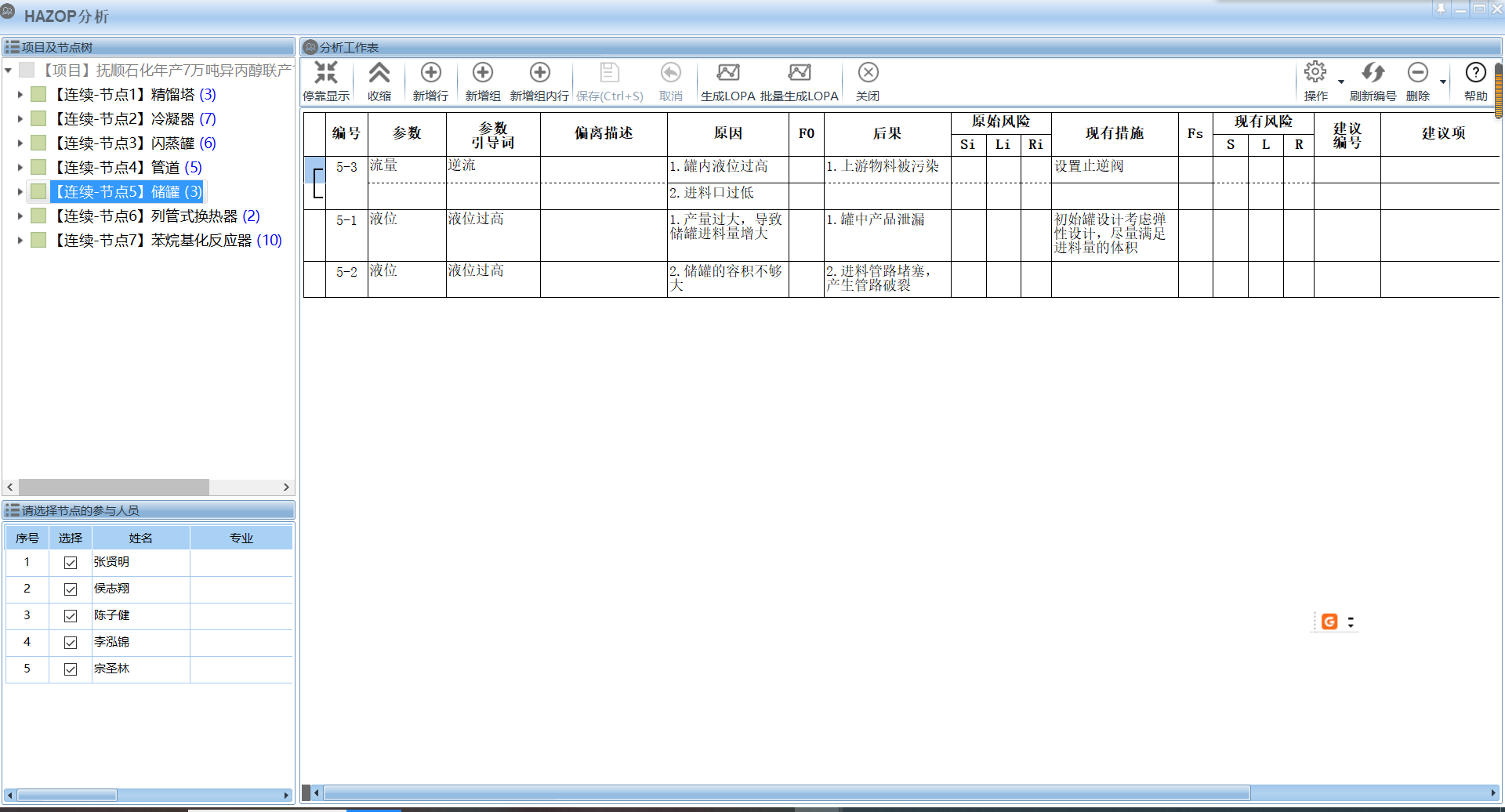This screenshot has height=812, width=1505.
Task: Click the 项目及节点树 panel list icon
Action: (12, 47)
